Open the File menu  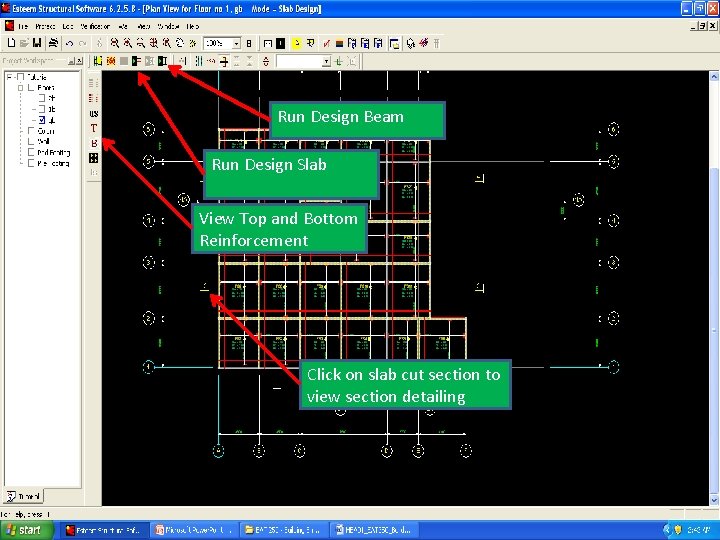[22, 27]
